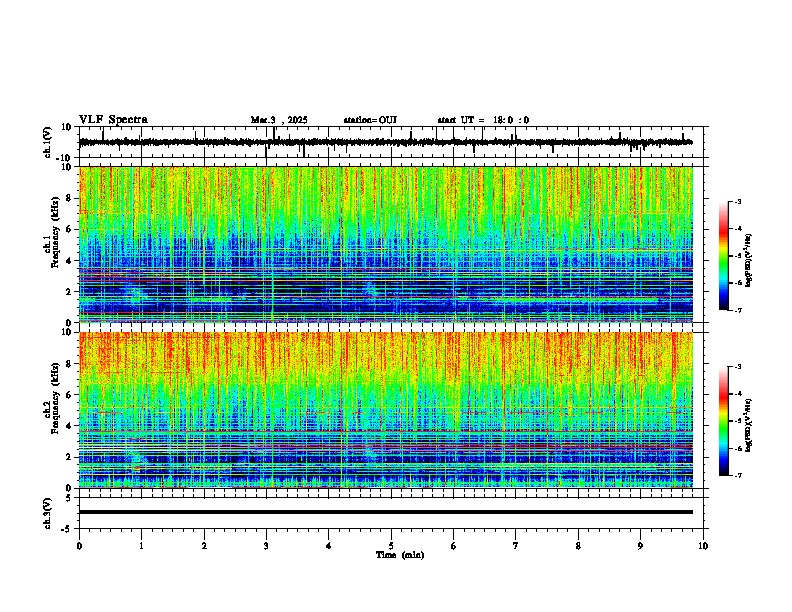Click the "3" tick on Time axis
Viewport: 792px width, 612px height.
(x=266, y=546)
